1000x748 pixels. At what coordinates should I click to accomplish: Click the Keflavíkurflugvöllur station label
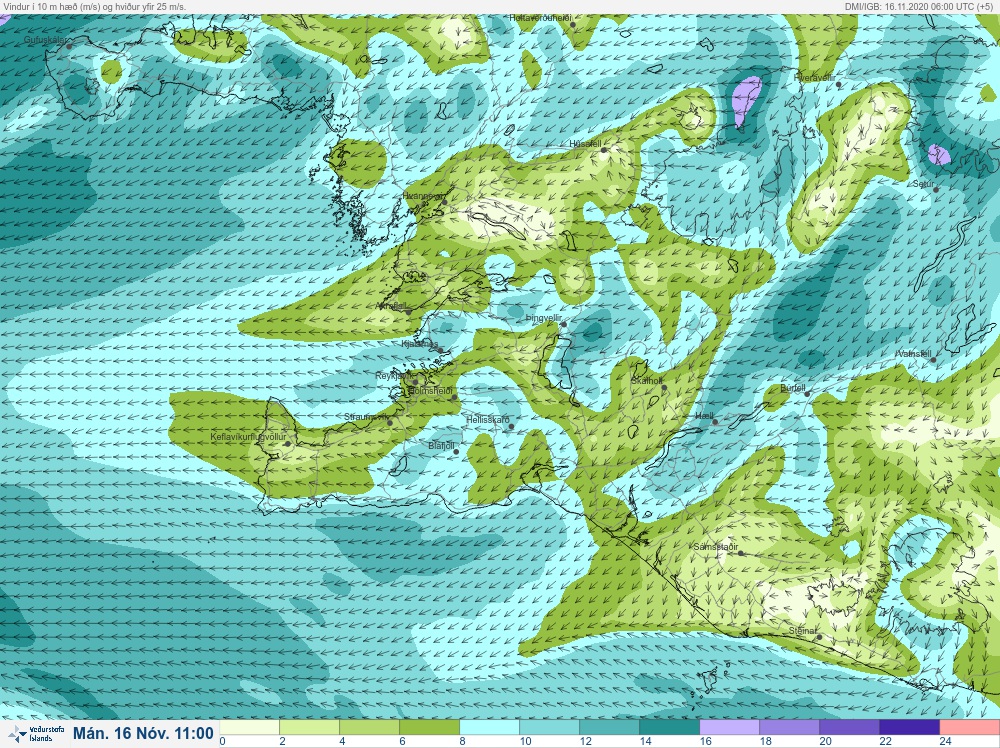248,437
